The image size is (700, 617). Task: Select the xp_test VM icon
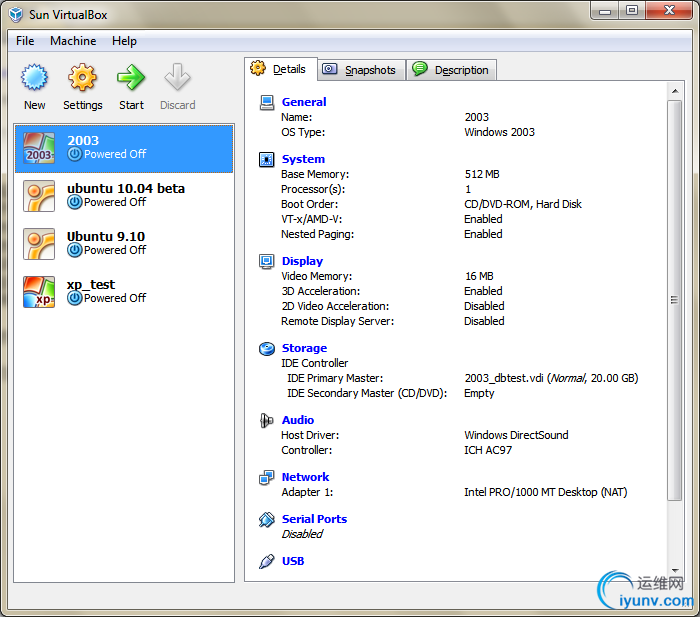(x=39, y=292)
